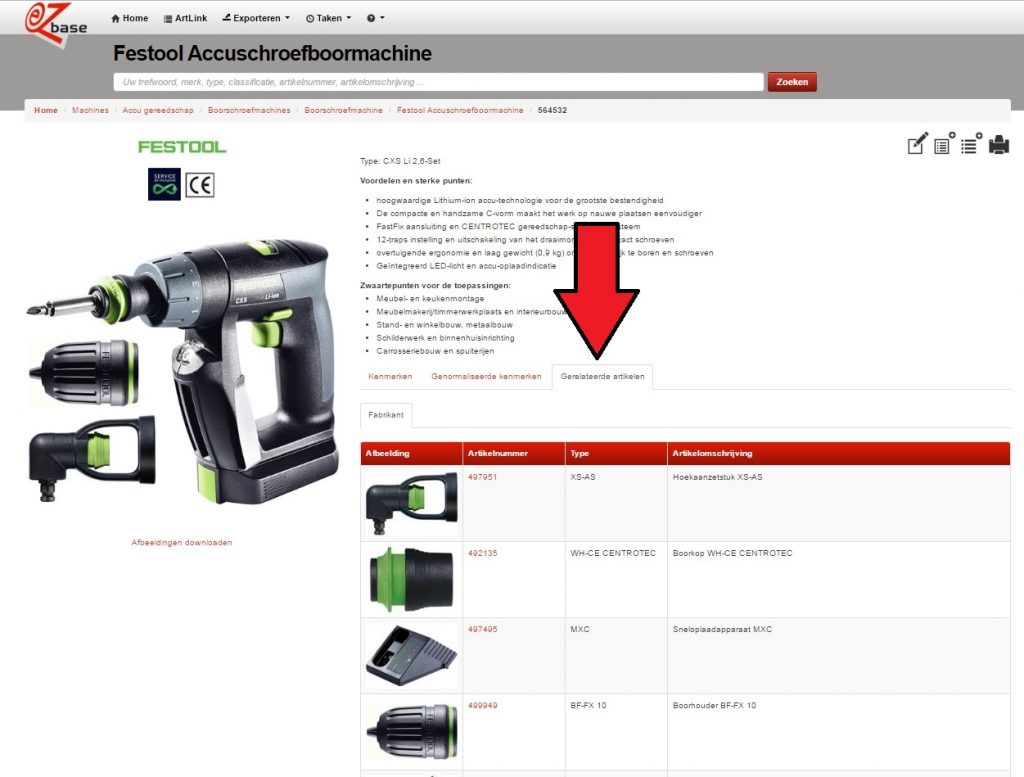Click the printer icon
The image size is (1024, 777).
click(998, 145)
